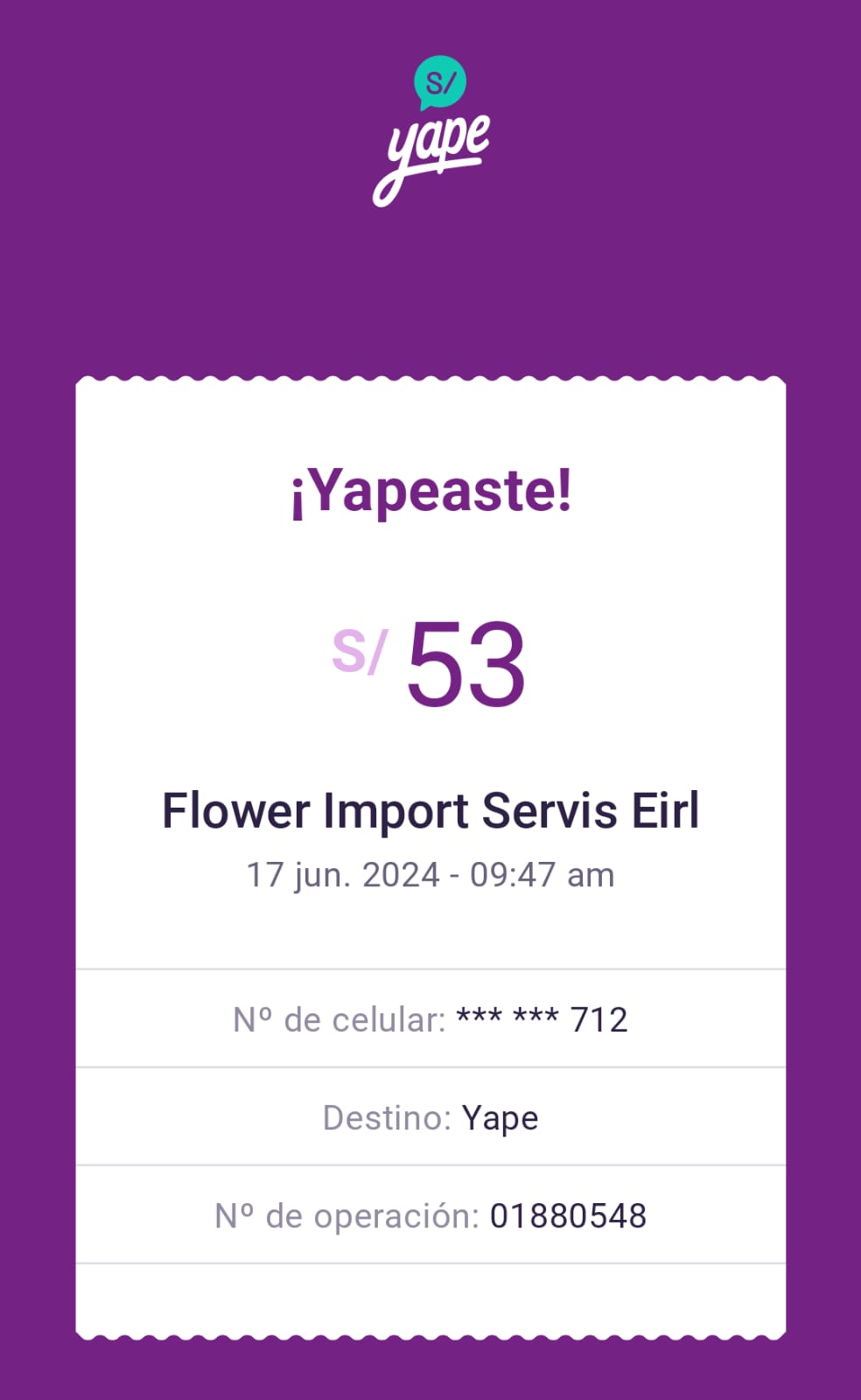The image size is (861, 1400).
Task: Tap the light purple S/ currency symbol
Action: pyautogui.click(x=359, y=652)
